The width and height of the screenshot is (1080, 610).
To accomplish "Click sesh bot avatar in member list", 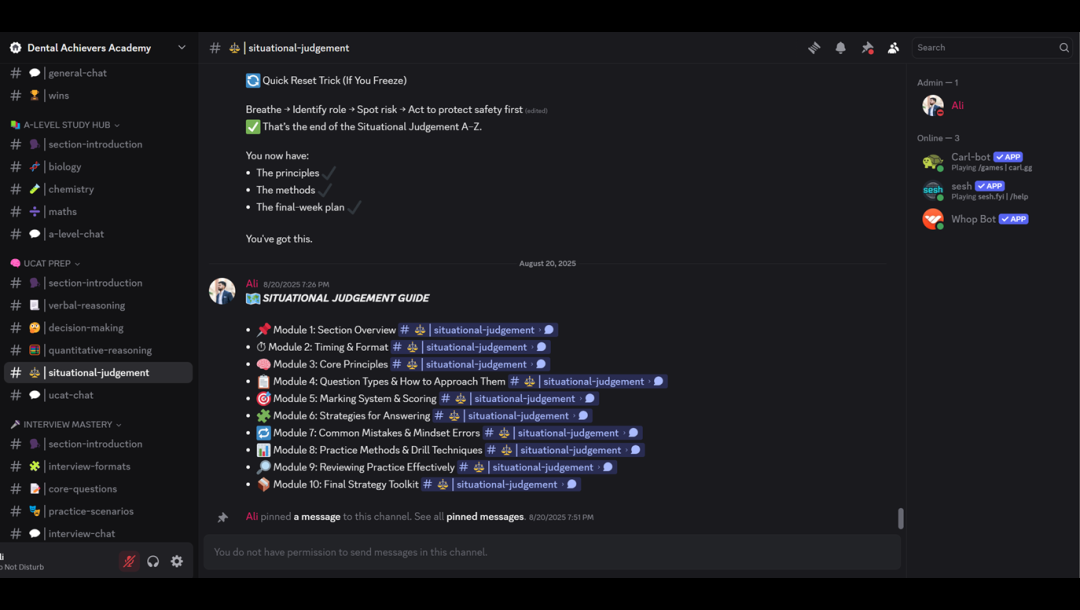I will (933, 190).
